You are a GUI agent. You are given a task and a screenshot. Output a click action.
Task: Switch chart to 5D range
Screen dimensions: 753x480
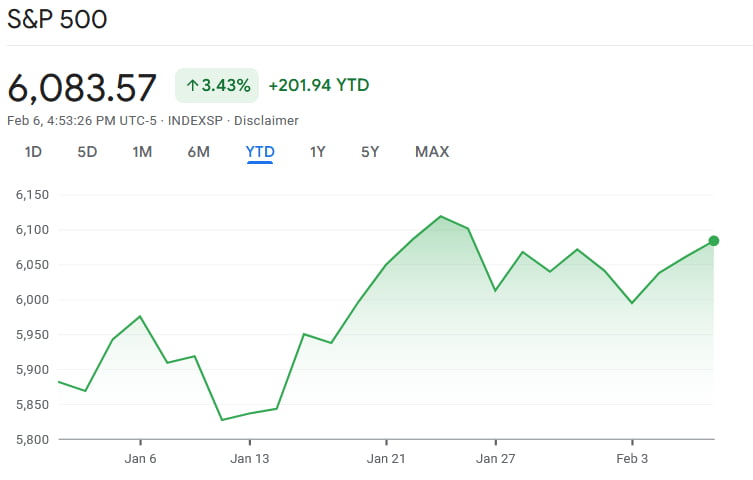tap(87, 152)
